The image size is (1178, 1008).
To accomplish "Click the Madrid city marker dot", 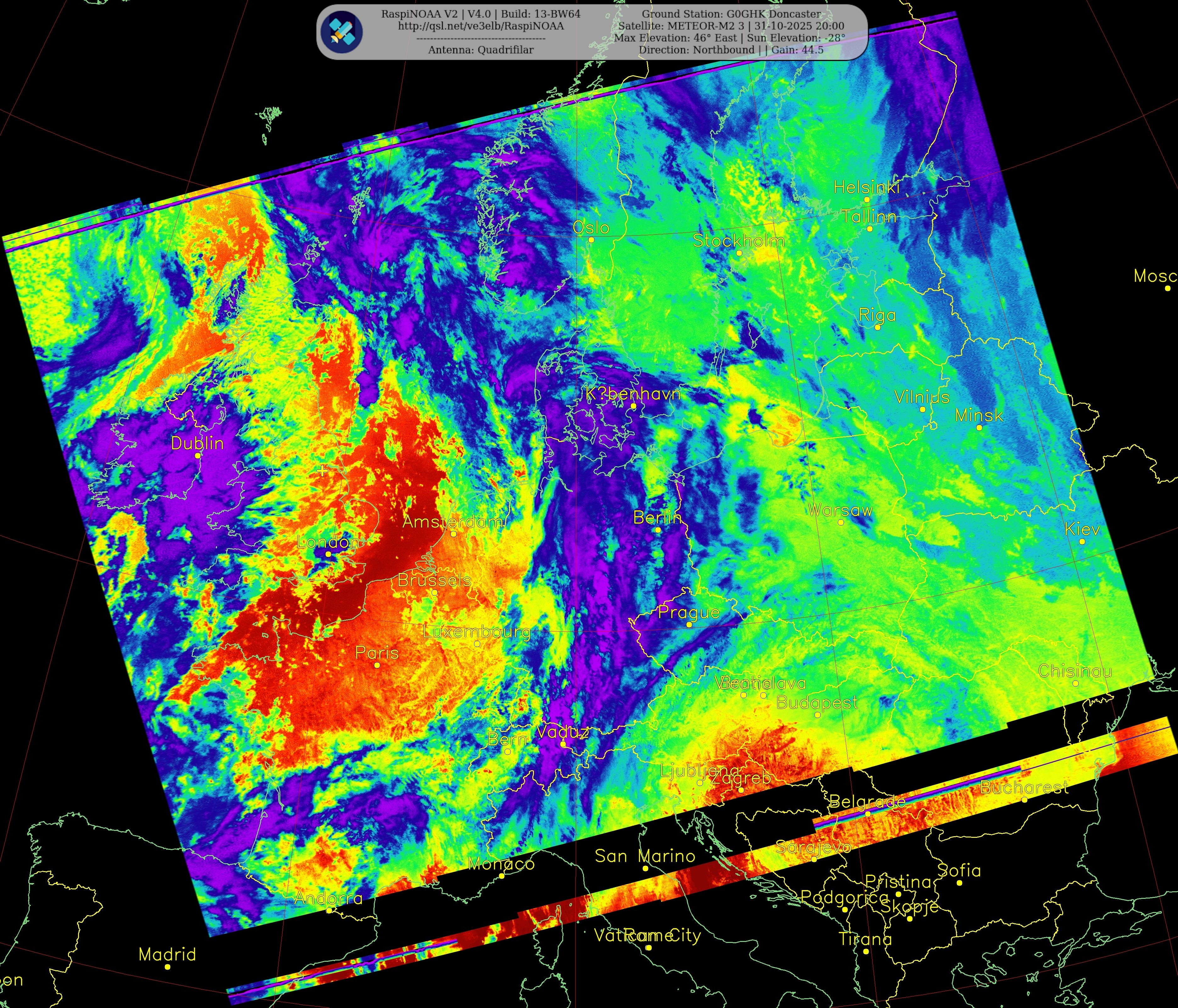I will click(x=168, y=966).
